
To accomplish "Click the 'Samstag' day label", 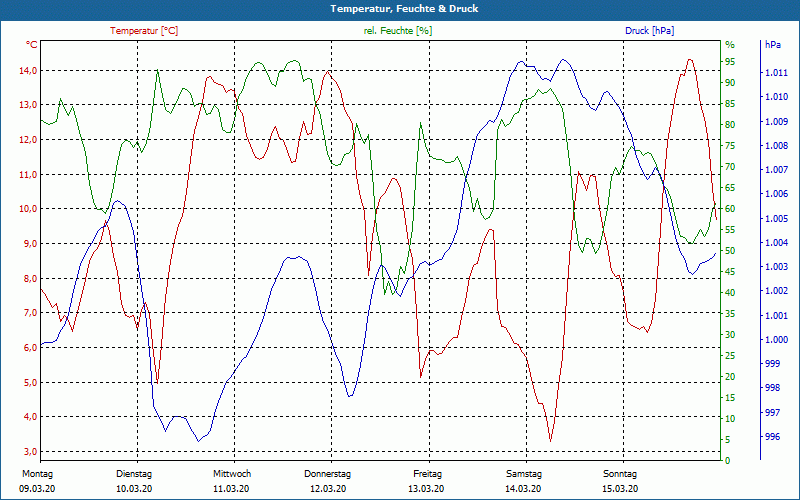I will pyautogui.click(x=524, y=474).
